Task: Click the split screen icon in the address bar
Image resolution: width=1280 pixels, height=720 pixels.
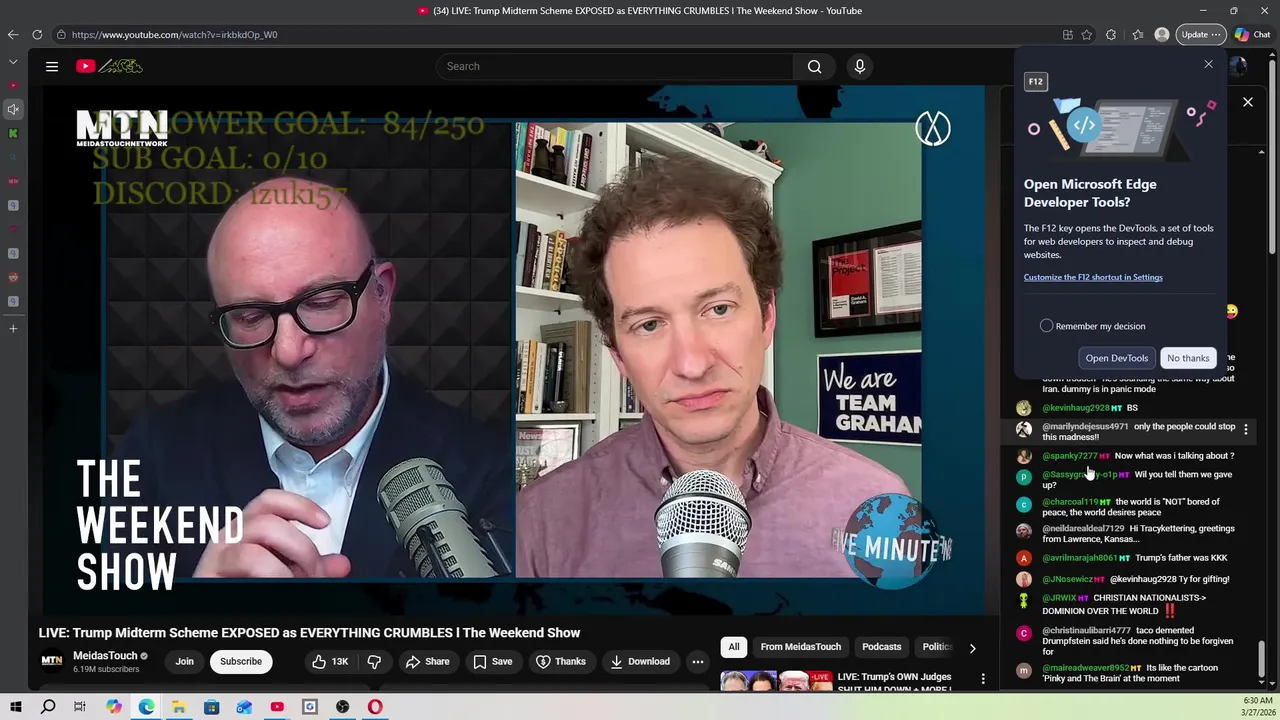Action: 1068,34
